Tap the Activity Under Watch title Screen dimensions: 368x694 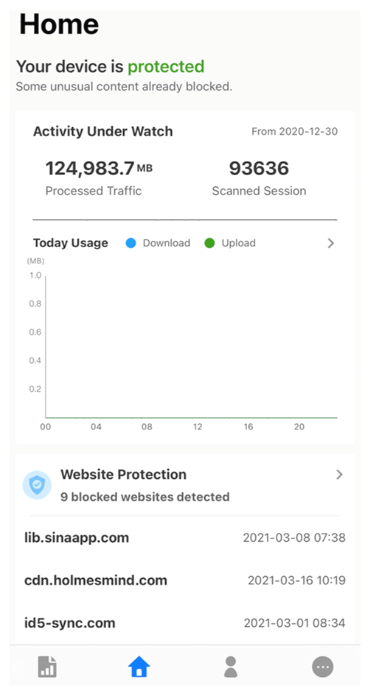[103, 131]
